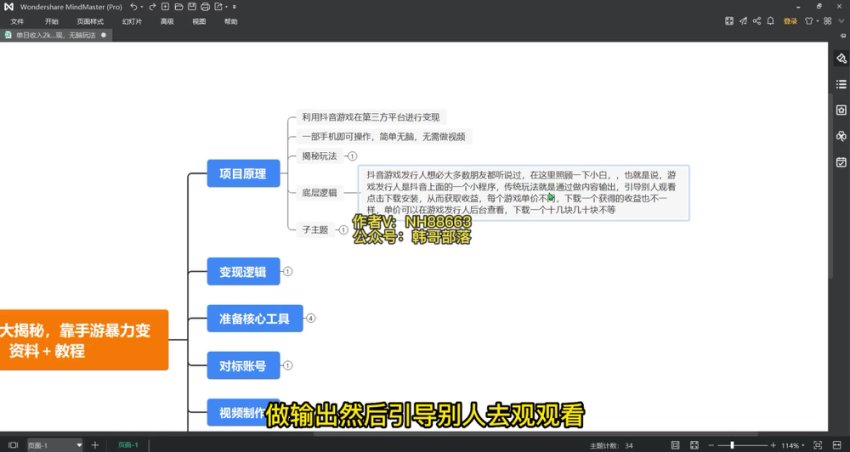Open the format paintbrush panel in right sidebar
This screenshot has height=452, width=850.
pyautogui.click(x=840, y=58)
